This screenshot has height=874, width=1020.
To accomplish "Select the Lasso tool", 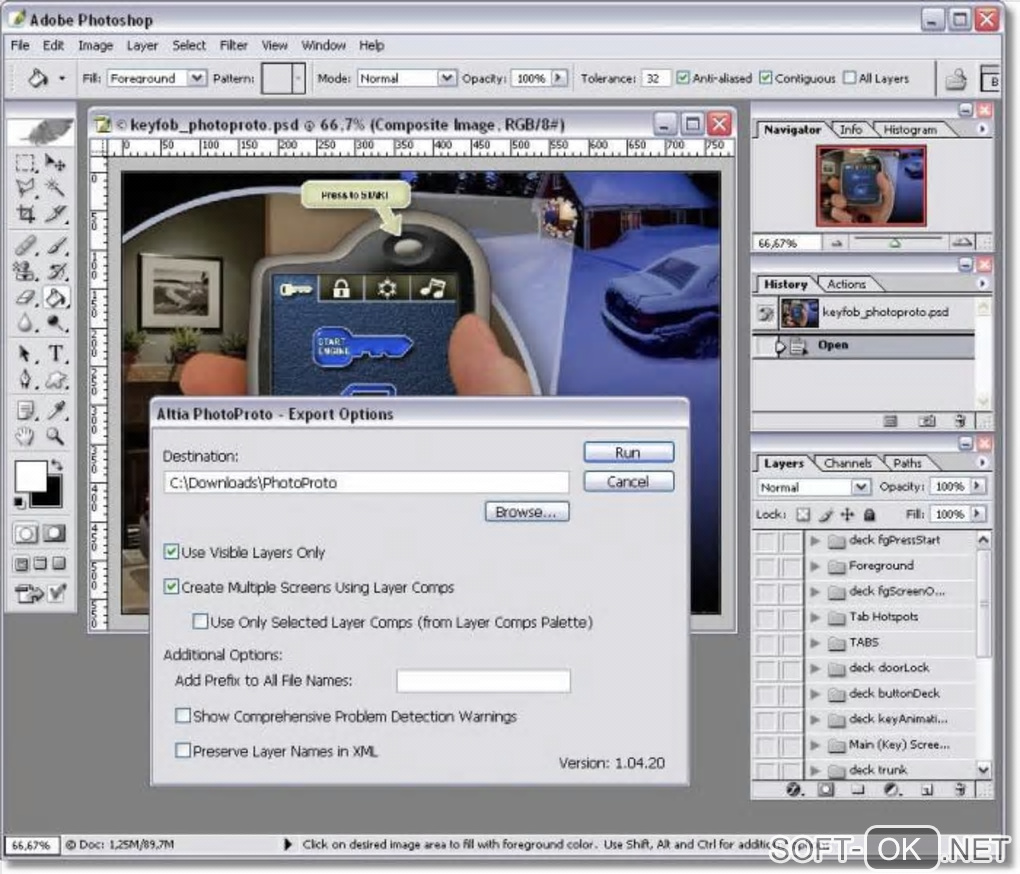I will tap(25, 188).
